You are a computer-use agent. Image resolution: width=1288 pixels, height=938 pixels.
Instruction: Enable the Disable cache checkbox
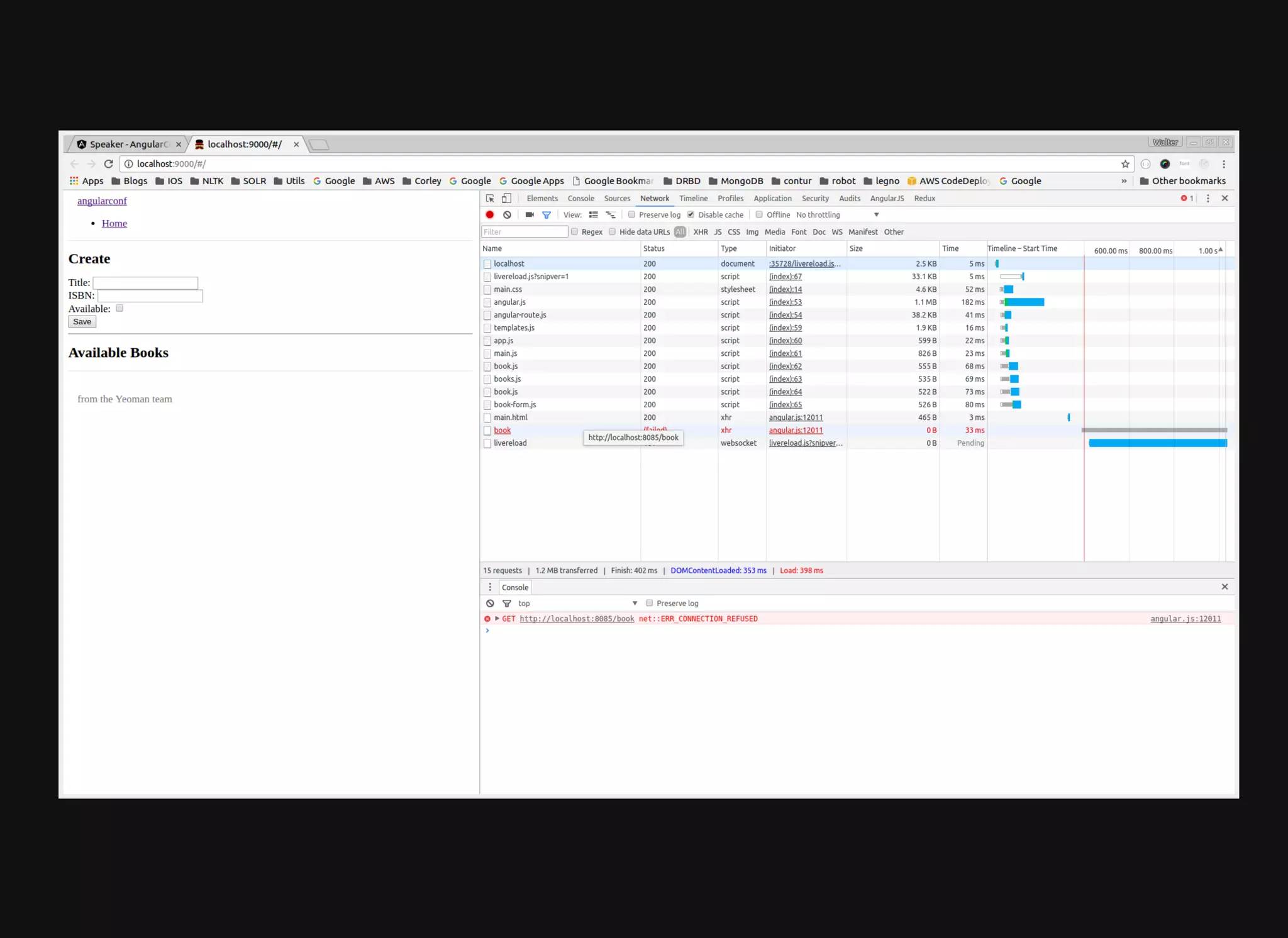tap(691, 215)
